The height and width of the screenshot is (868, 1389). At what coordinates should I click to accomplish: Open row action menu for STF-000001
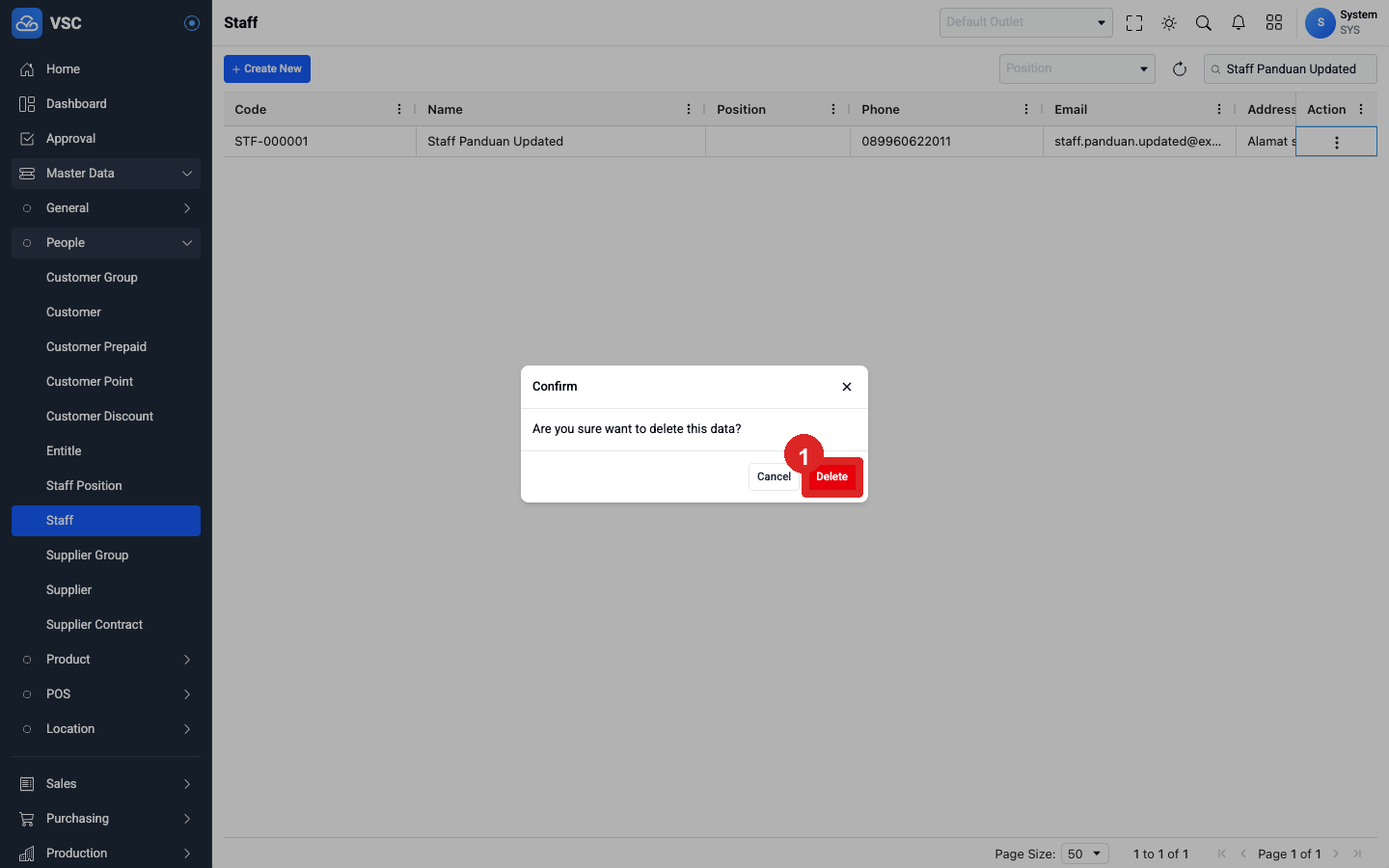[x=1337, y=142]
